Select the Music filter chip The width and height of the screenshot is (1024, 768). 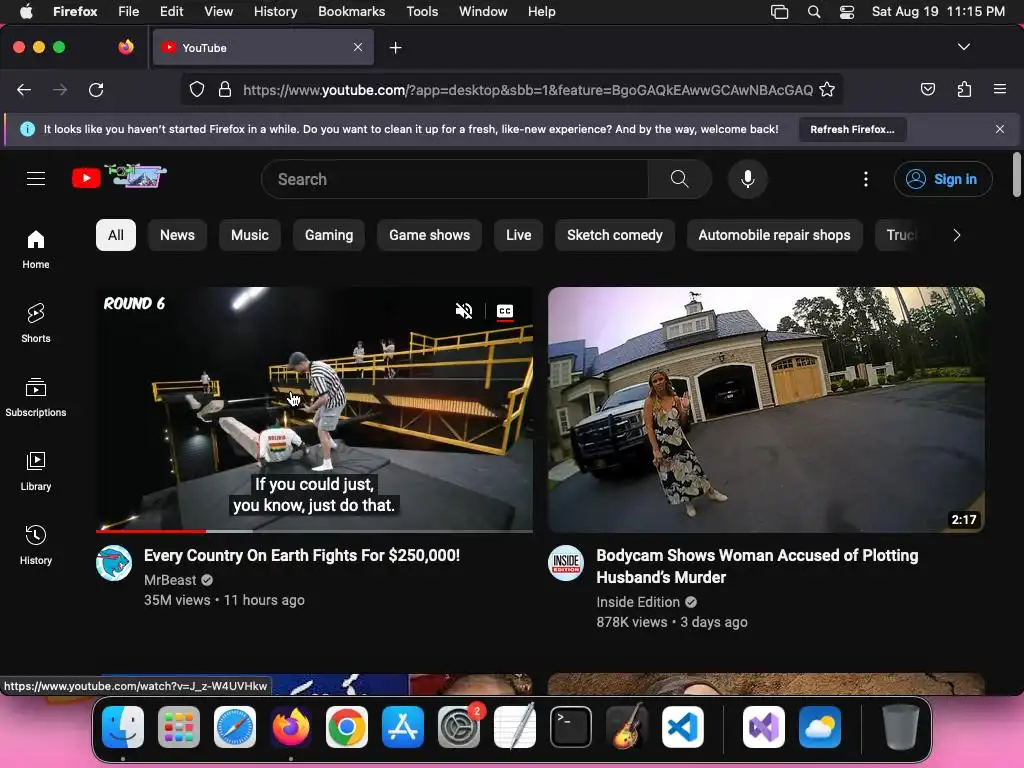click(249, 235)
